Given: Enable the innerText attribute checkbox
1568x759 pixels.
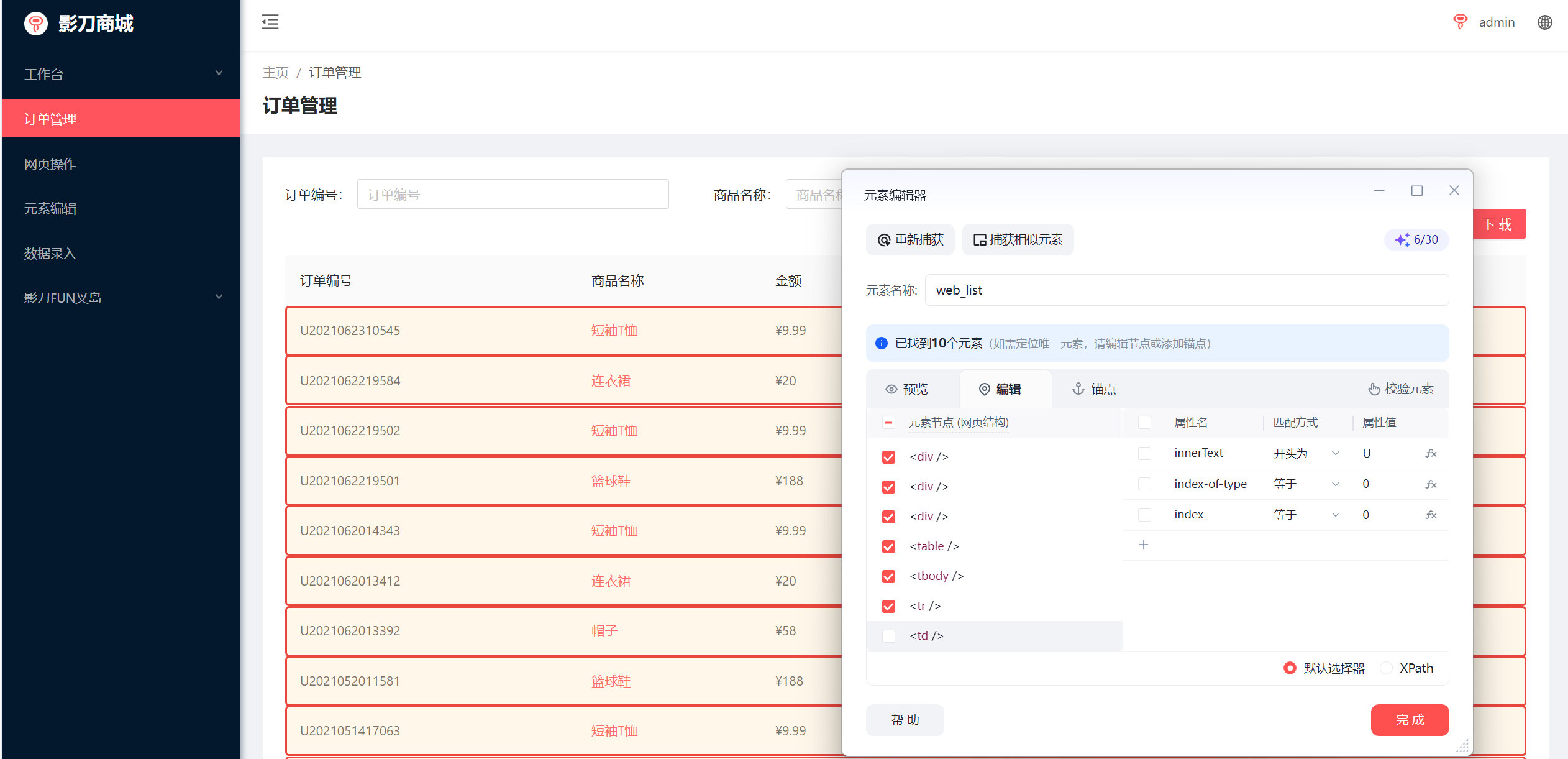Looking at the screenshot, I should (1144, 453).
